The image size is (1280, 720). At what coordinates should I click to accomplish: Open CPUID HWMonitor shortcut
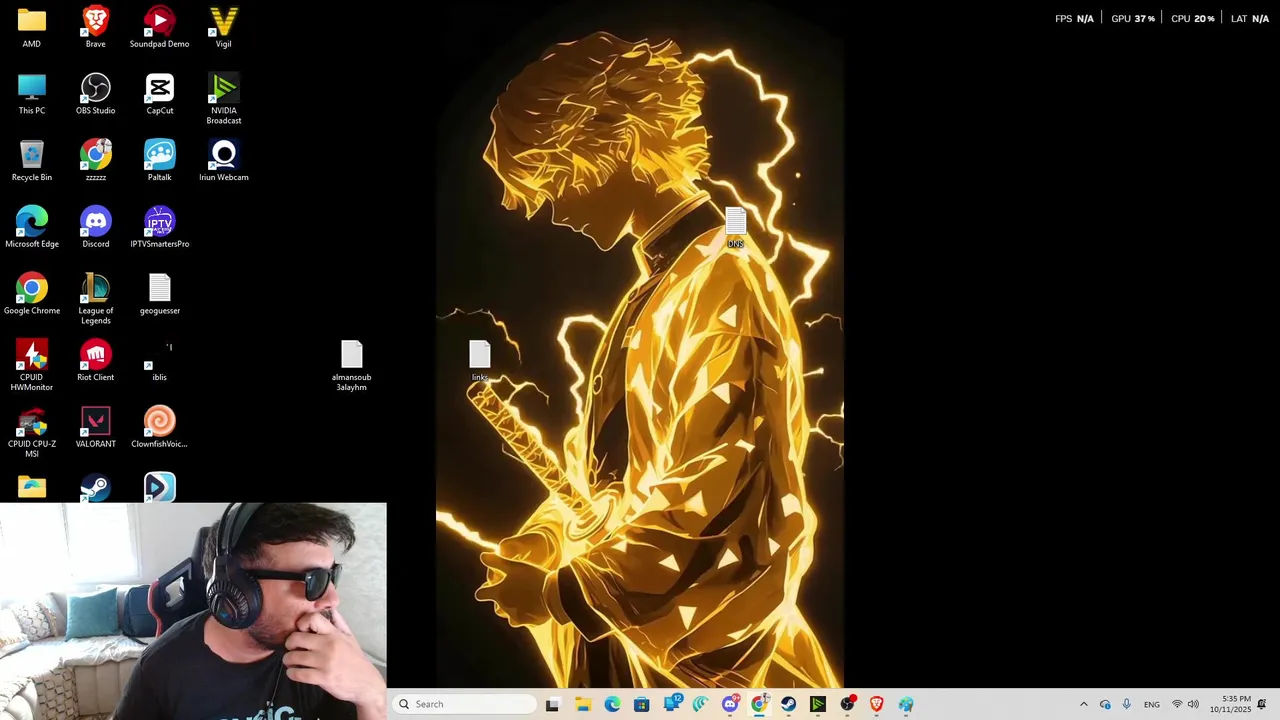point(32,366)
